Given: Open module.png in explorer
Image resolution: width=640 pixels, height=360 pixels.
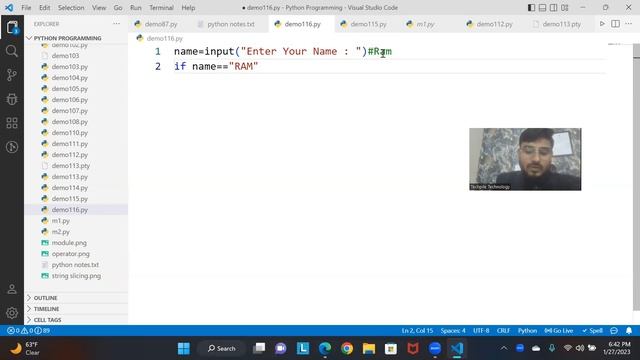Looking at the screenshot, I should point(69,243).
